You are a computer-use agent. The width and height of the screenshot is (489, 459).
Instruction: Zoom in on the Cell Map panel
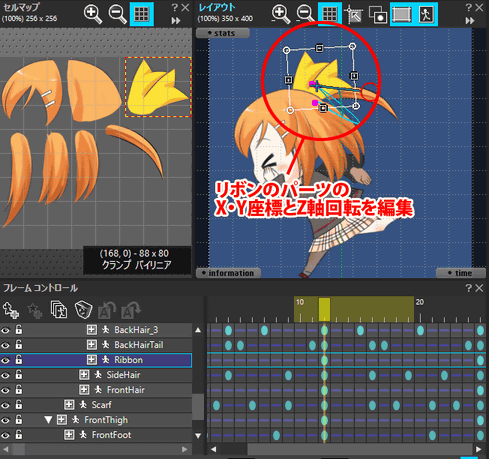pos(93,14)
